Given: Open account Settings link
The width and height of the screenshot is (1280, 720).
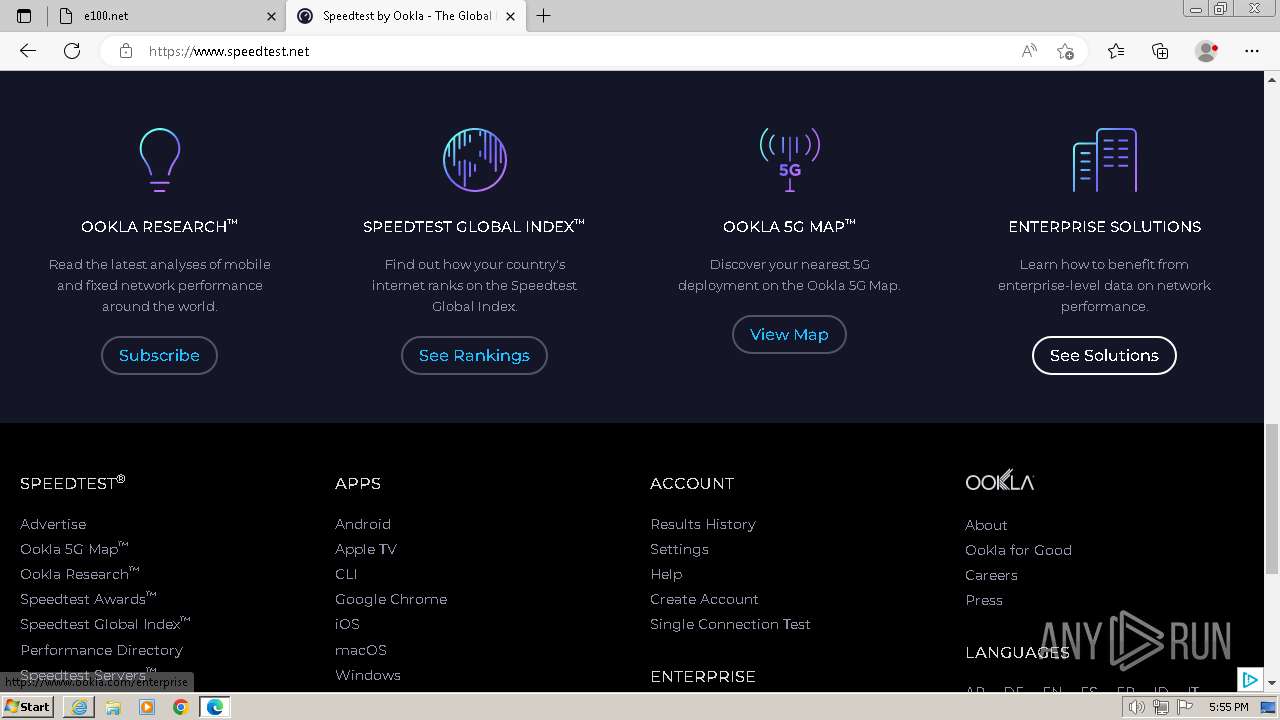Looking at the screenshot, I should coord(679,549).
